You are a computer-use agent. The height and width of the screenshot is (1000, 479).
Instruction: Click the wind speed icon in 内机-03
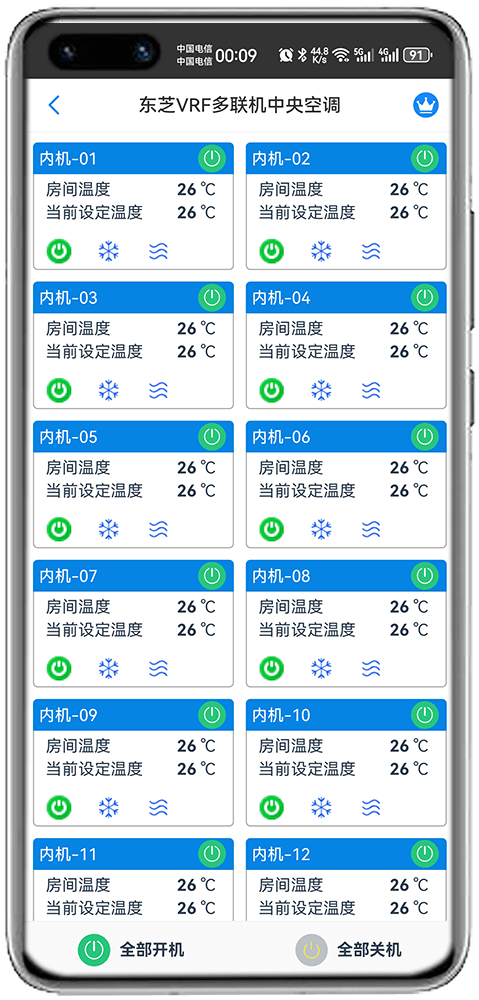(159, 390)
